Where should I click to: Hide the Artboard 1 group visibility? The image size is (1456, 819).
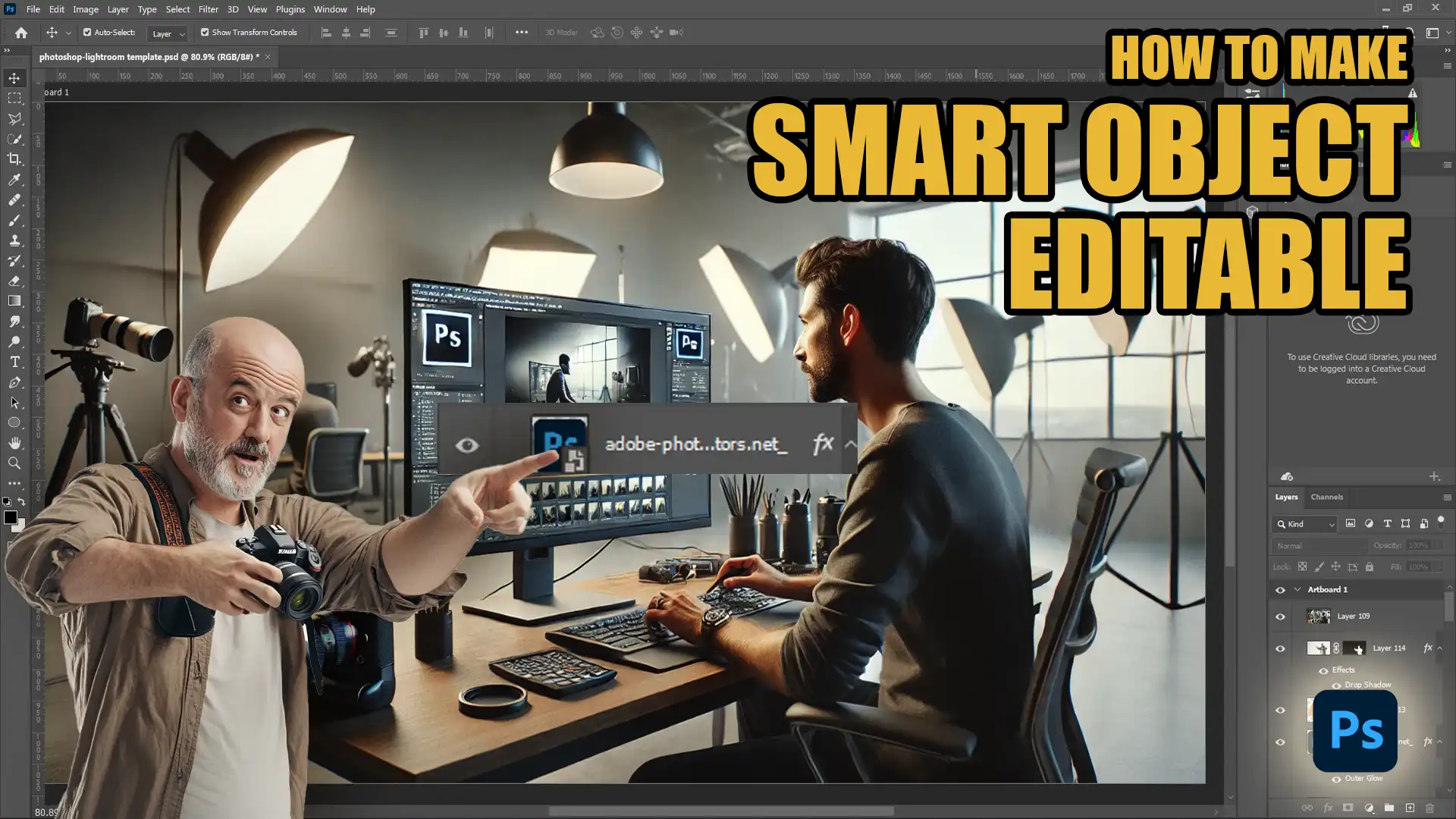tap(1281, 590)
